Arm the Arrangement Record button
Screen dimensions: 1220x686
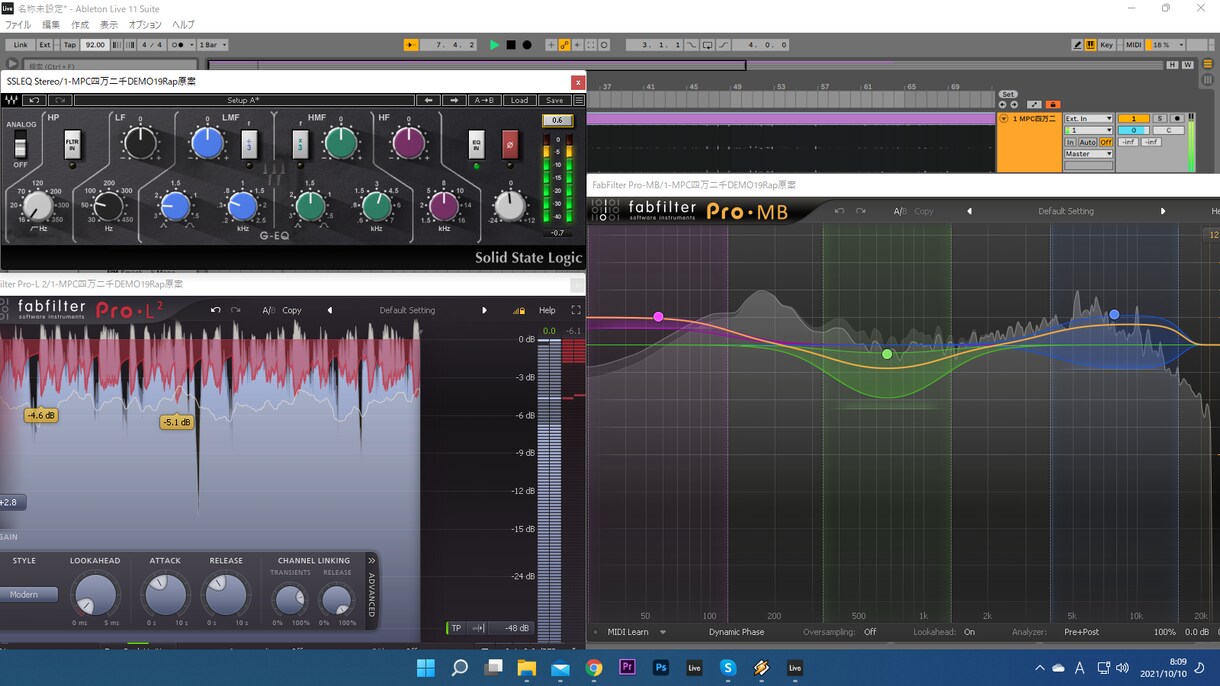click(527, 45)
